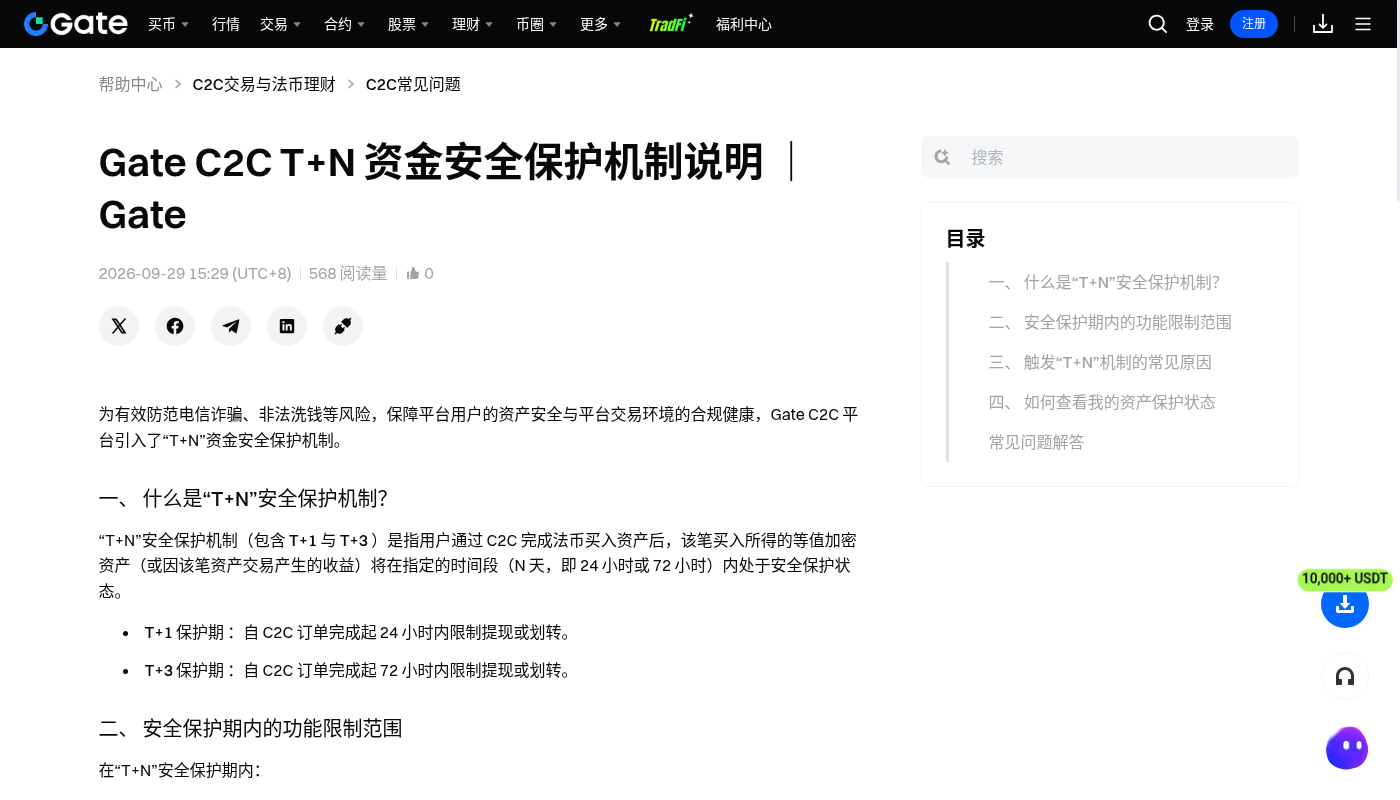Expand the 更多 dropdown menu
This screenshot has height=800, width=1400.
coord(600,24)
